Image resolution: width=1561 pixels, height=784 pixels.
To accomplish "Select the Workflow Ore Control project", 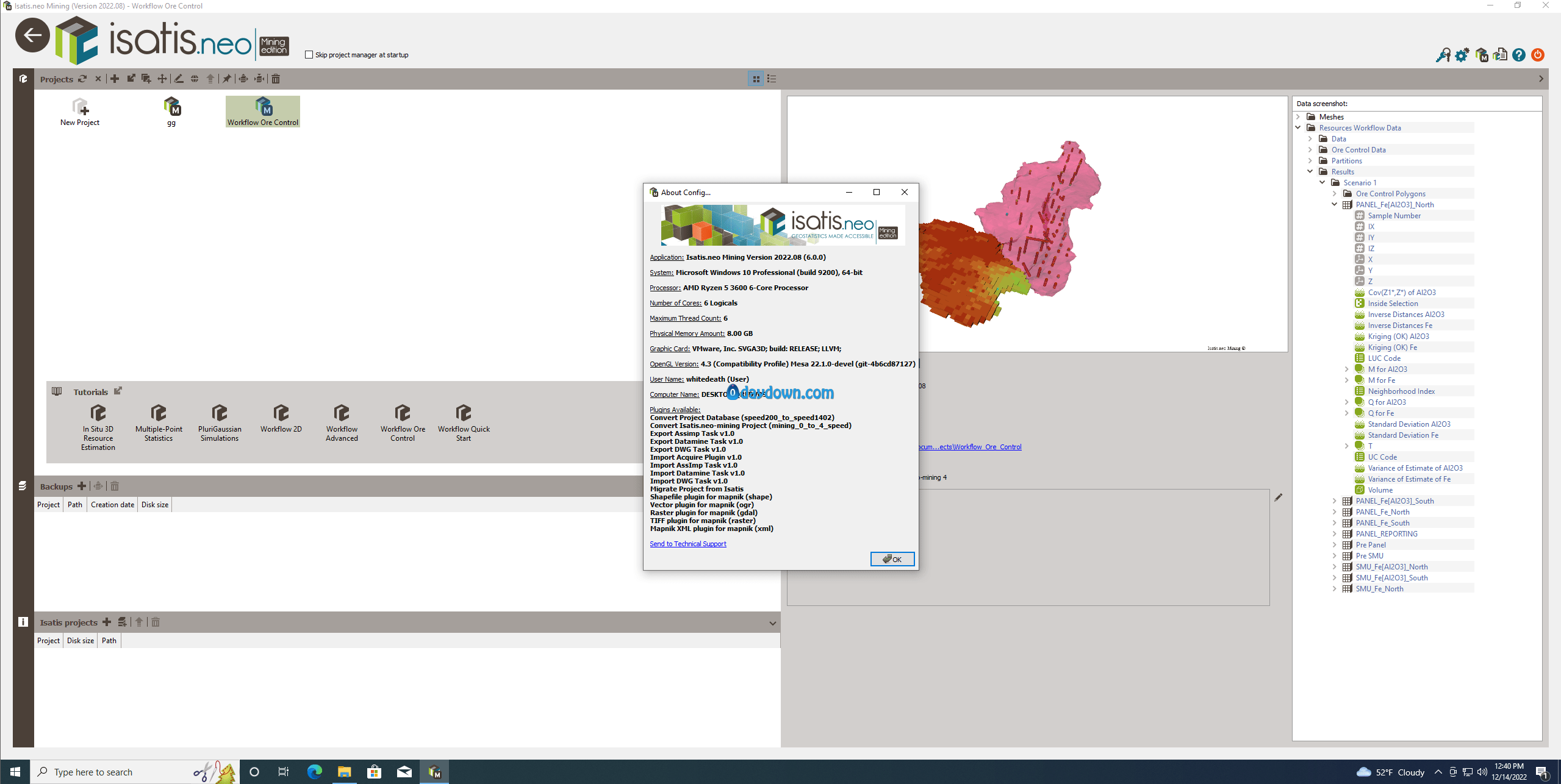I will tap(263, 112).
